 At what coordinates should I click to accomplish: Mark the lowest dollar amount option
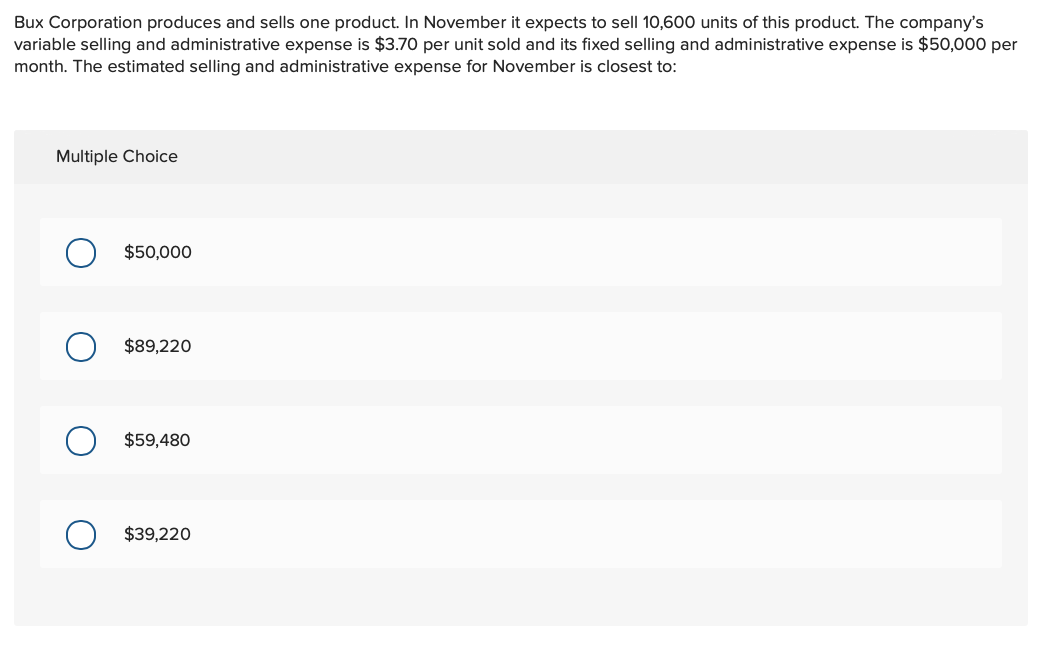(157, 534)
